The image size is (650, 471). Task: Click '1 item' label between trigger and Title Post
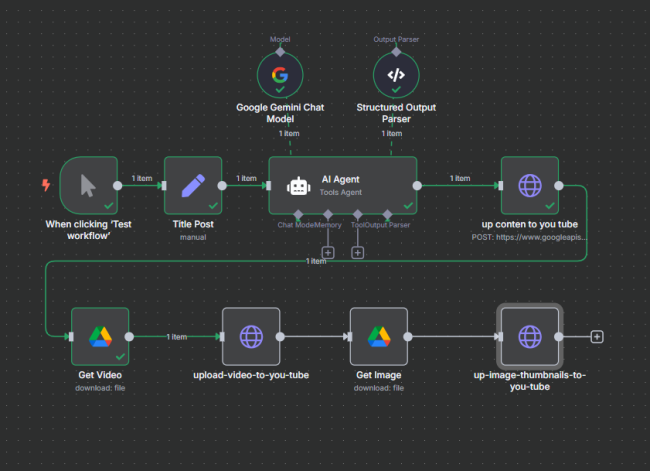142,178
